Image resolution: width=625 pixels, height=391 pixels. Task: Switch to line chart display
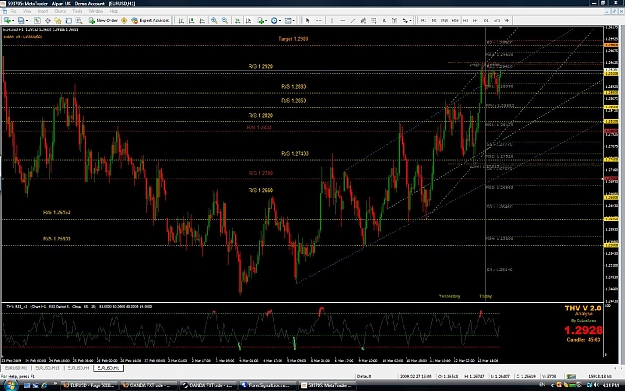[202, 20]
